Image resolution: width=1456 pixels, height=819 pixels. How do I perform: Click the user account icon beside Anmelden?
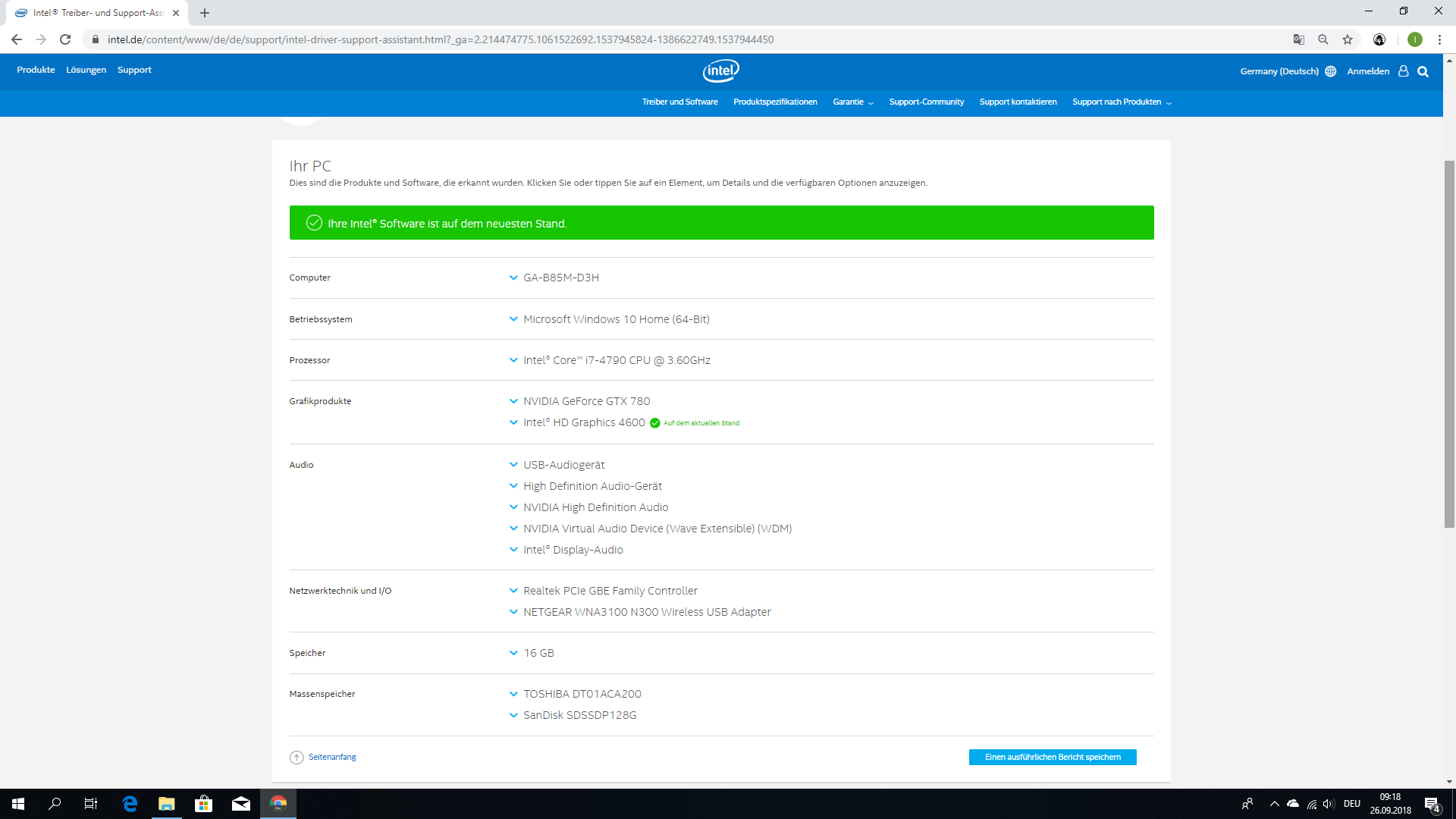tap(1403, 71)
